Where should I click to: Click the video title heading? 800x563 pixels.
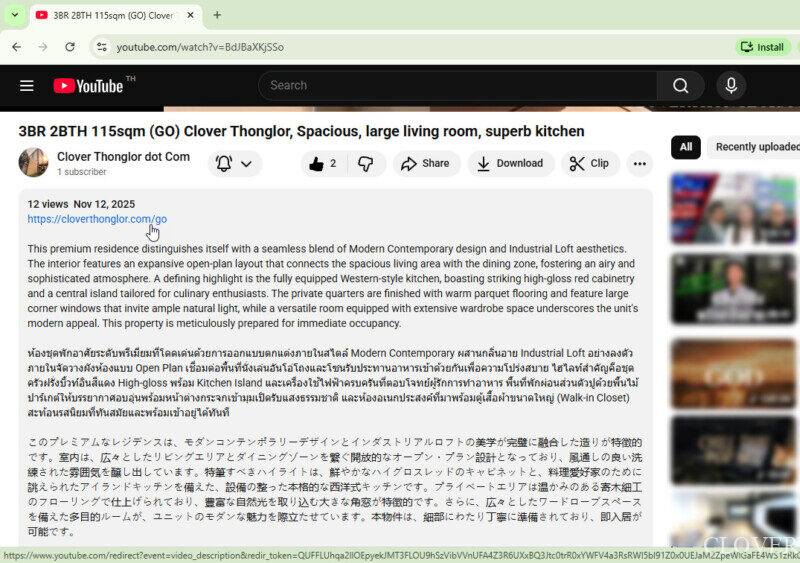click(x=302, y=131)
